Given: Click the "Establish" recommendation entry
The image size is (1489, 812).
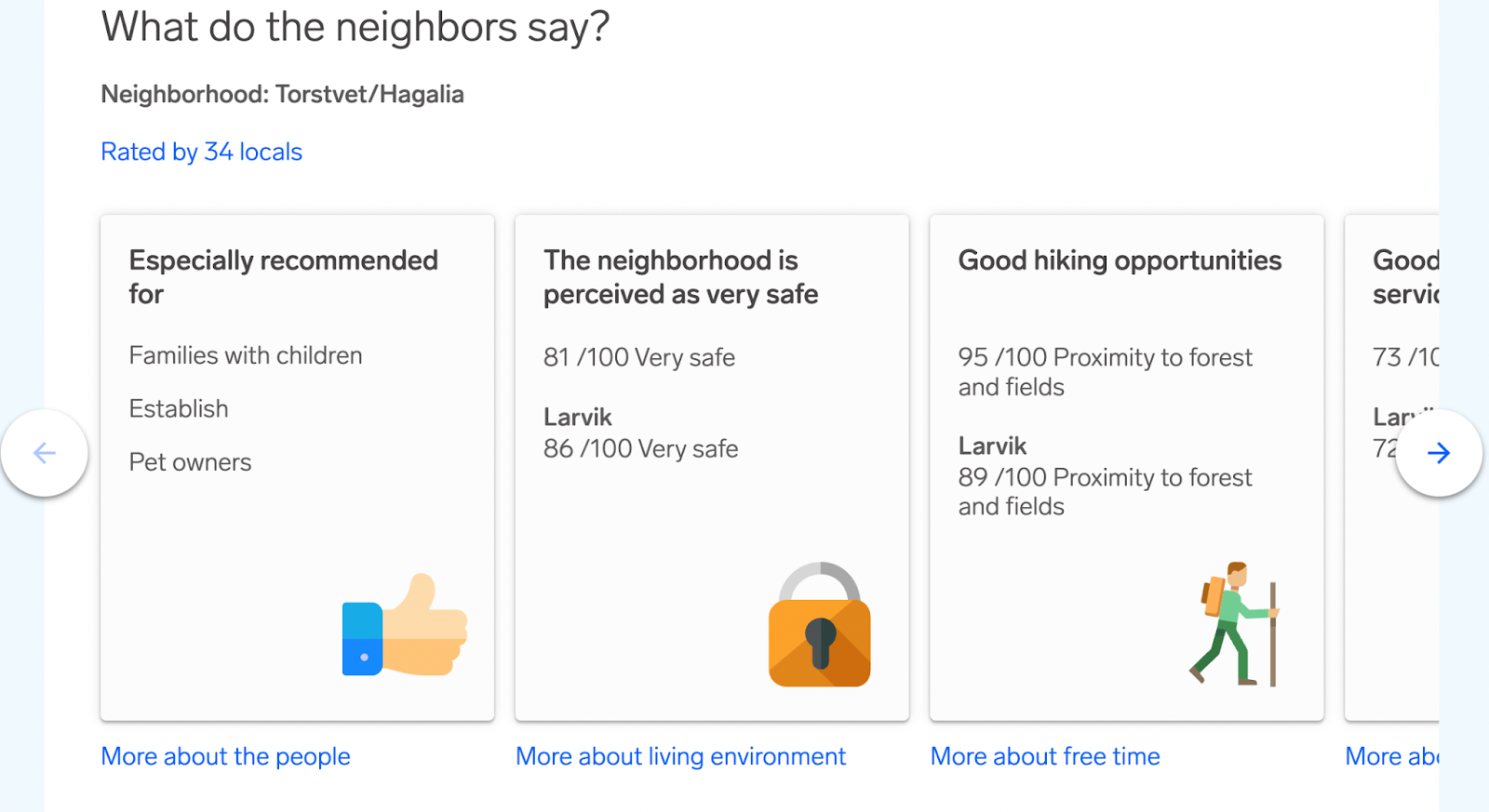Looking at the screenshot, I should (x=179, y=408).
